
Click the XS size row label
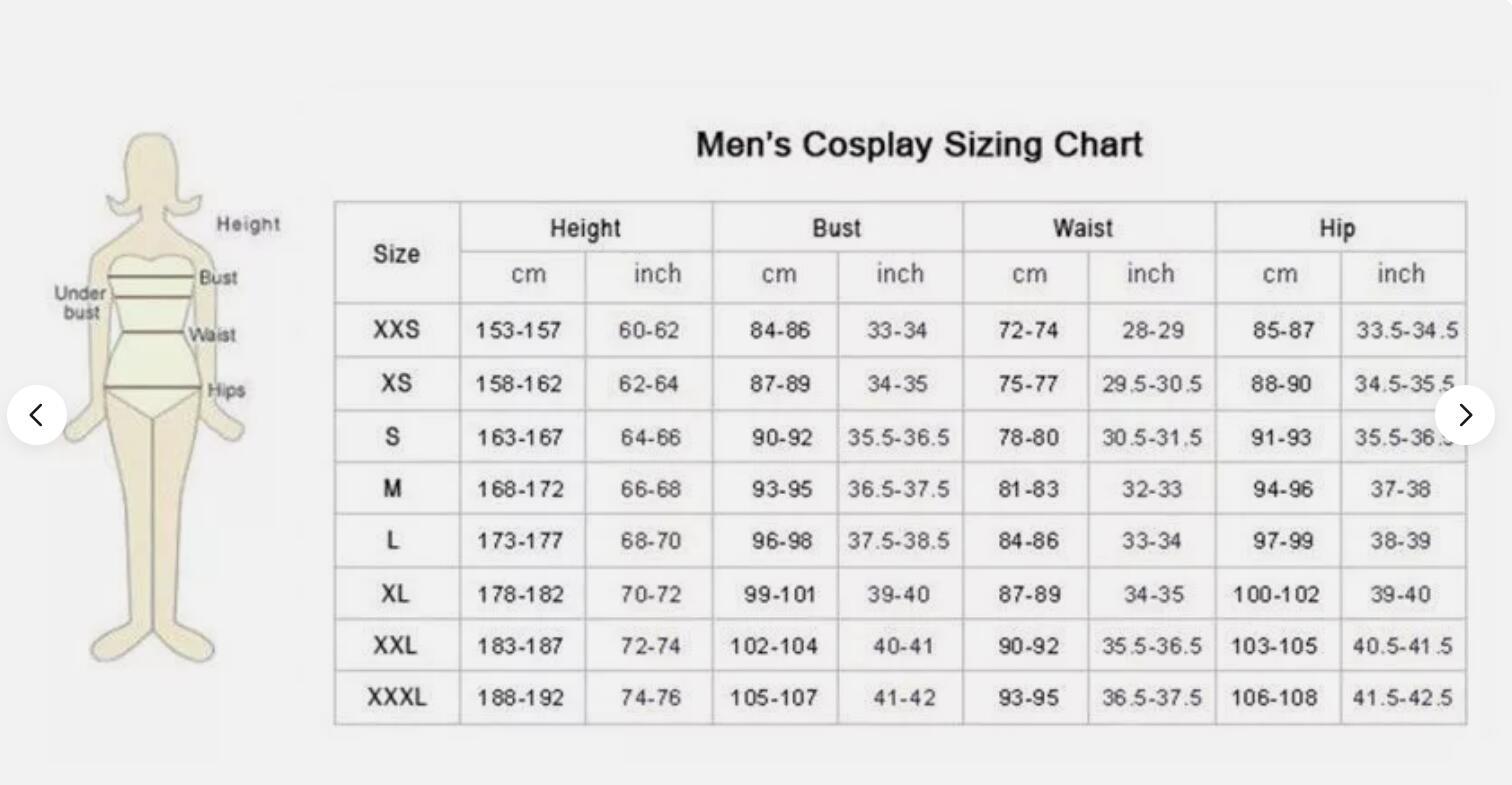point(397,384)
